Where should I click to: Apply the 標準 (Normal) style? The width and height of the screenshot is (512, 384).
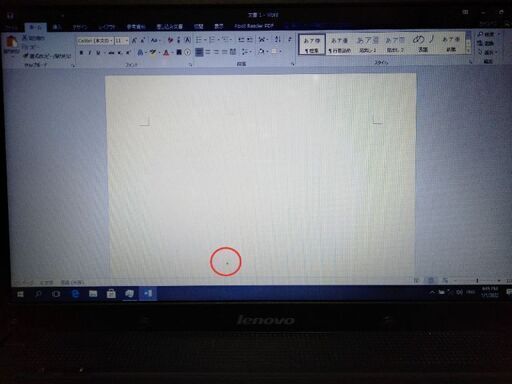(x=312, y=44)
